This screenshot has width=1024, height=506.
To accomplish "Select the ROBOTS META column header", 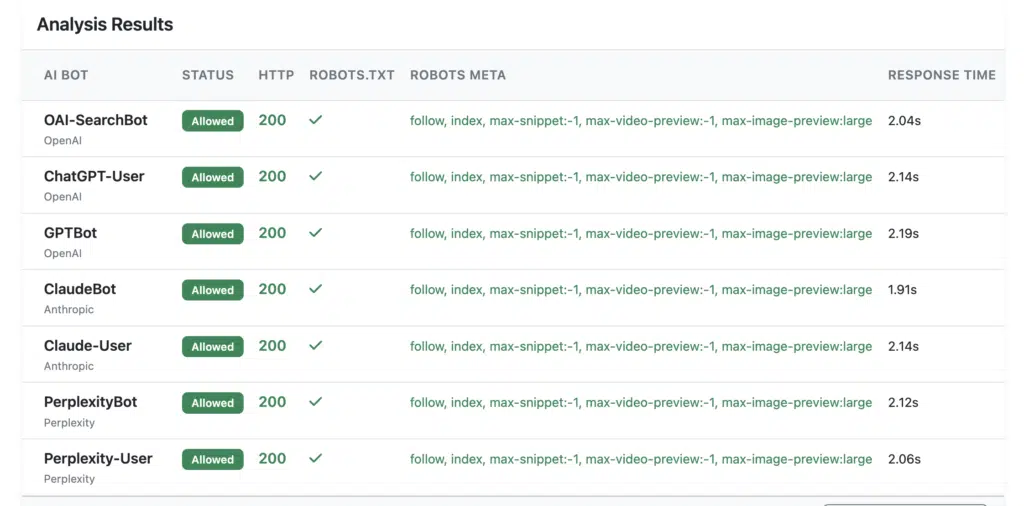I will 458,75.
